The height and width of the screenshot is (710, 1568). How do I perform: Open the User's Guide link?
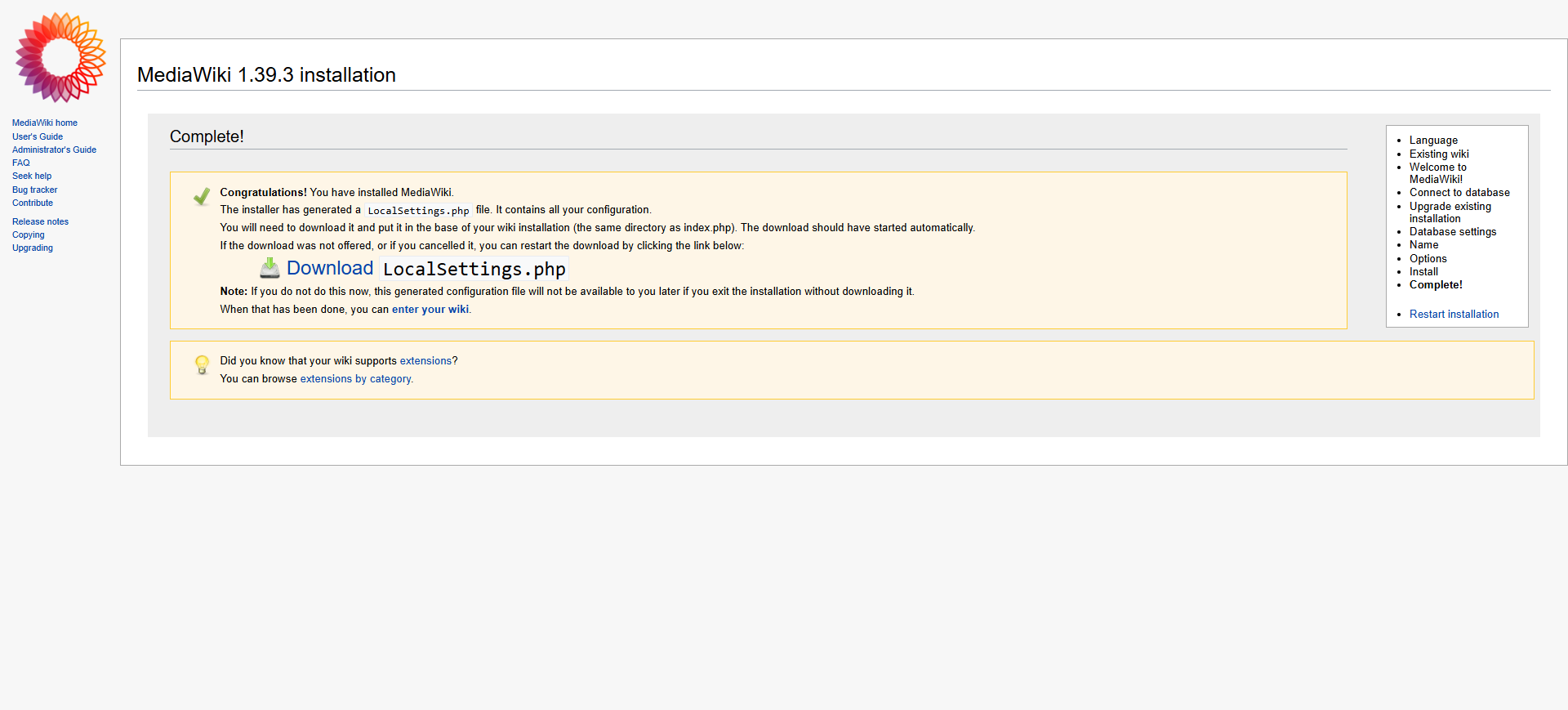[38, 136]
